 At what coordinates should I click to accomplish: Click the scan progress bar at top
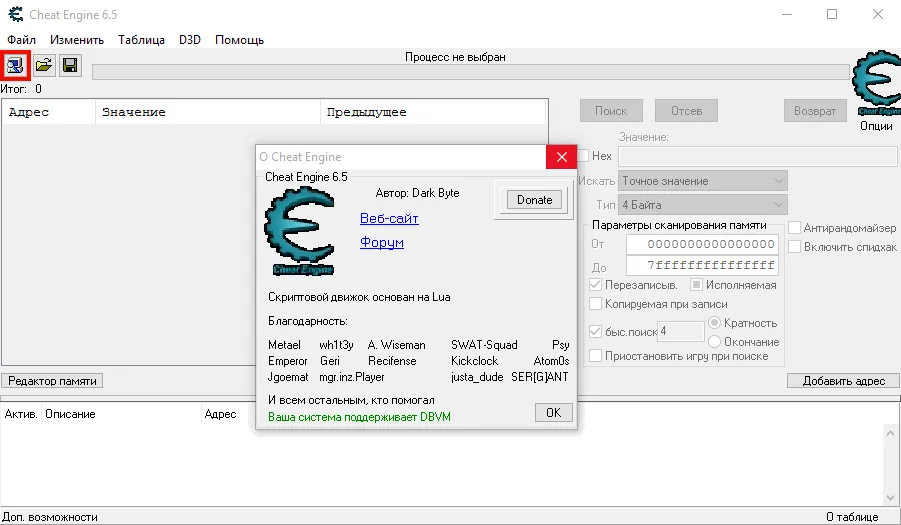click(470, 72)
